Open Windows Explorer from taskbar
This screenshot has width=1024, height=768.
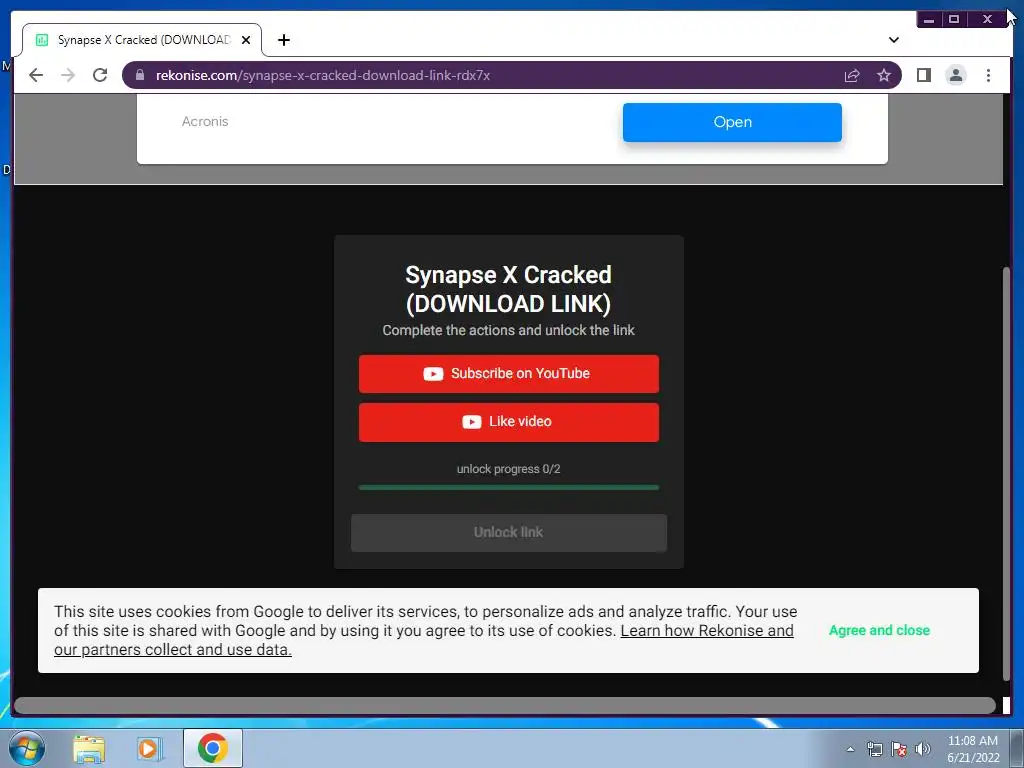pyautogui.click(x=89, y=748)
